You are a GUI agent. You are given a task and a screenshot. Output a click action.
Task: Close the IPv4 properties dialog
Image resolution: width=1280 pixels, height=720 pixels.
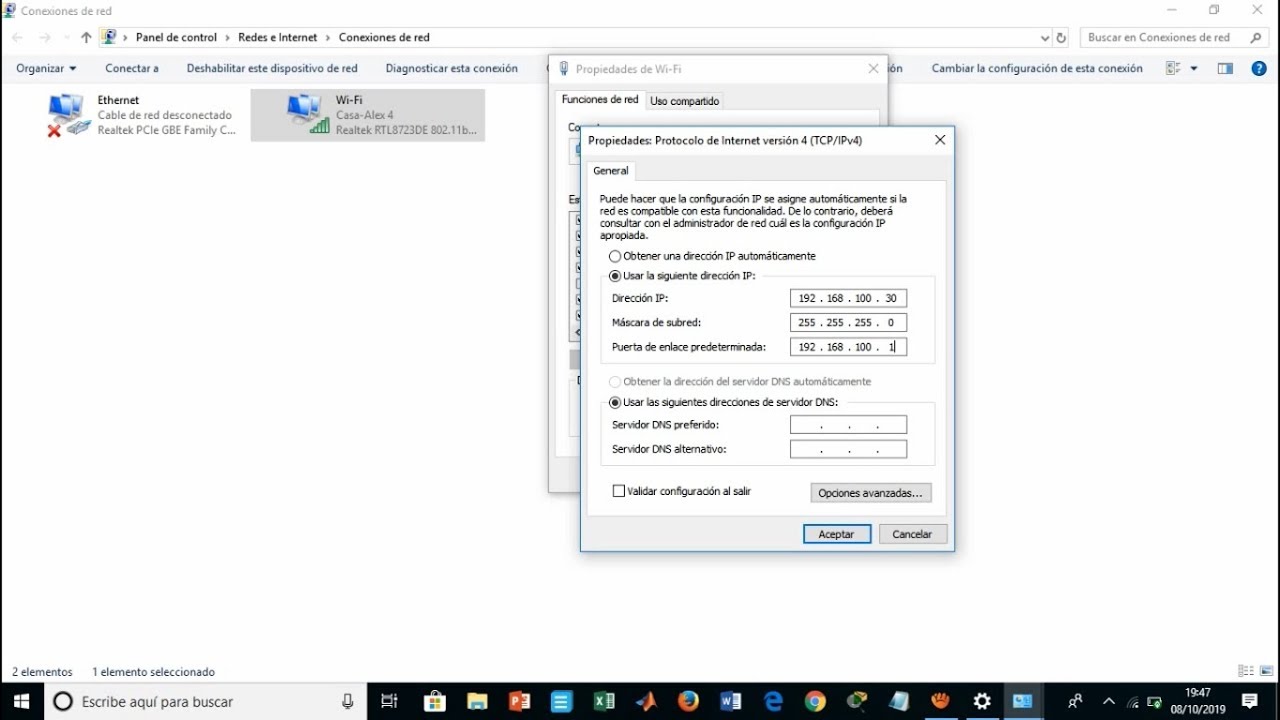(940, 141)
